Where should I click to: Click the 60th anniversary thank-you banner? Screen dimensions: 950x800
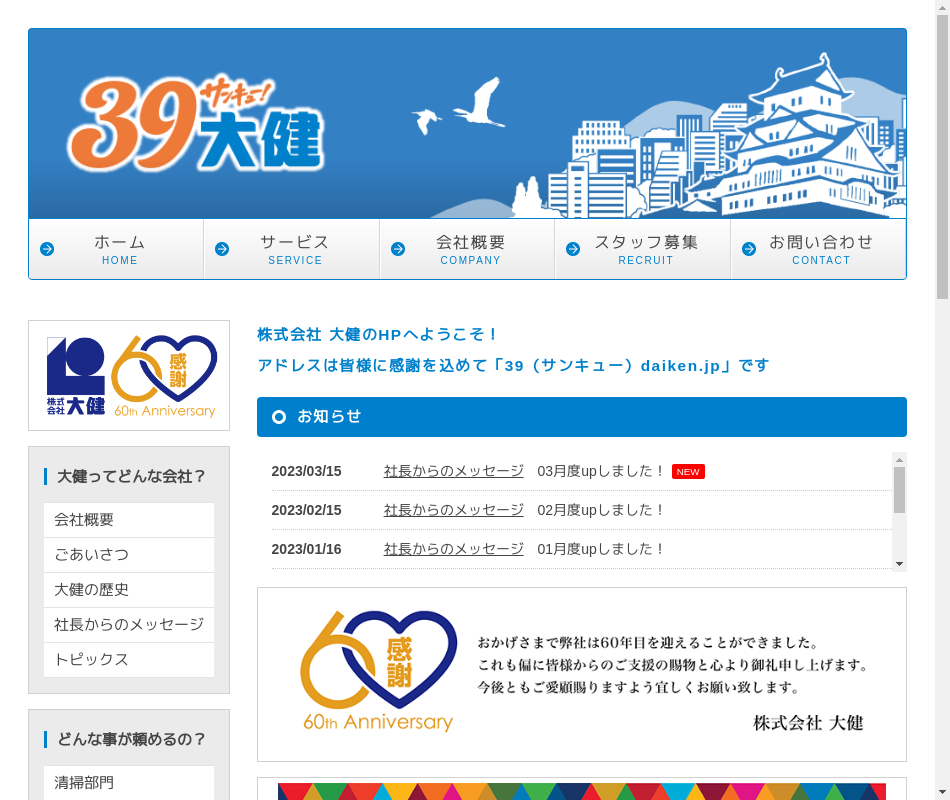click(582, 674)
